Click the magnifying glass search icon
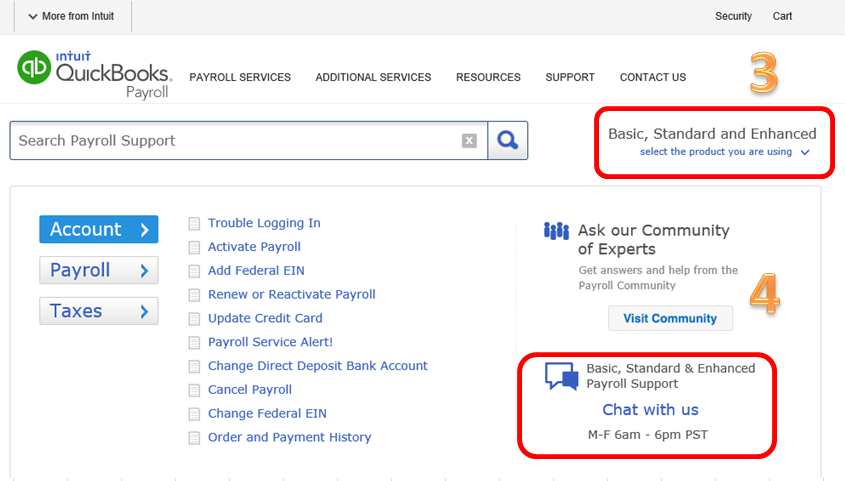This screenshot has height=481, width=845. click(508, 141)
